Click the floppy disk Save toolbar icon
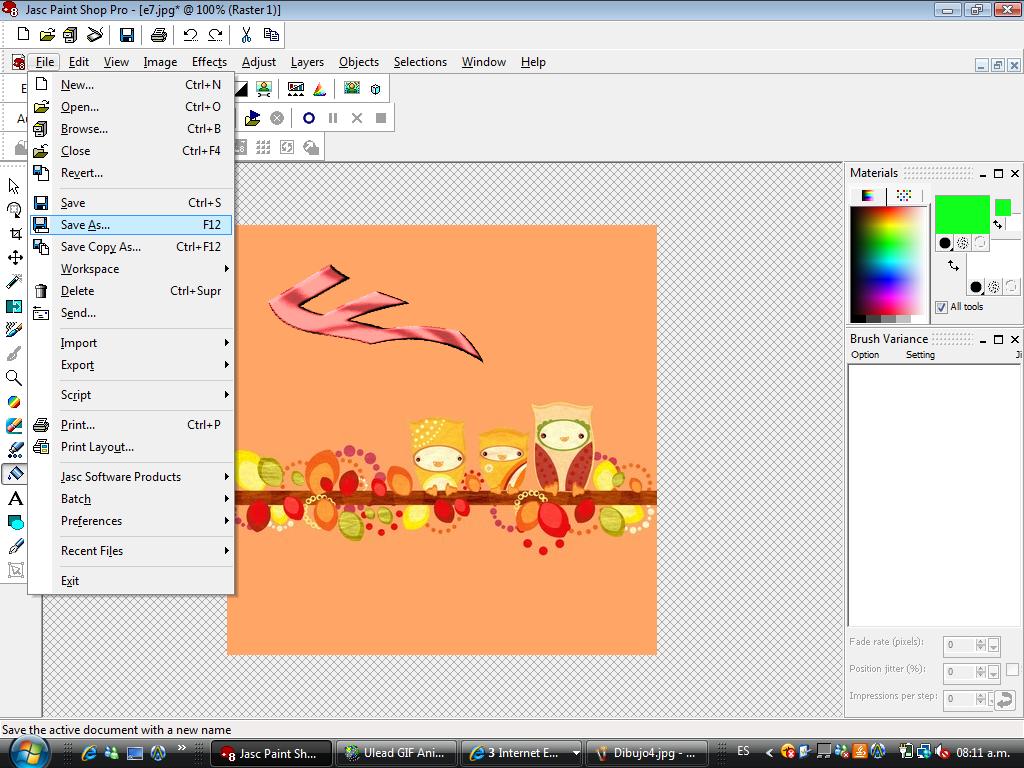The height and width of the screenshot is (768, 1024). (127, 35)
